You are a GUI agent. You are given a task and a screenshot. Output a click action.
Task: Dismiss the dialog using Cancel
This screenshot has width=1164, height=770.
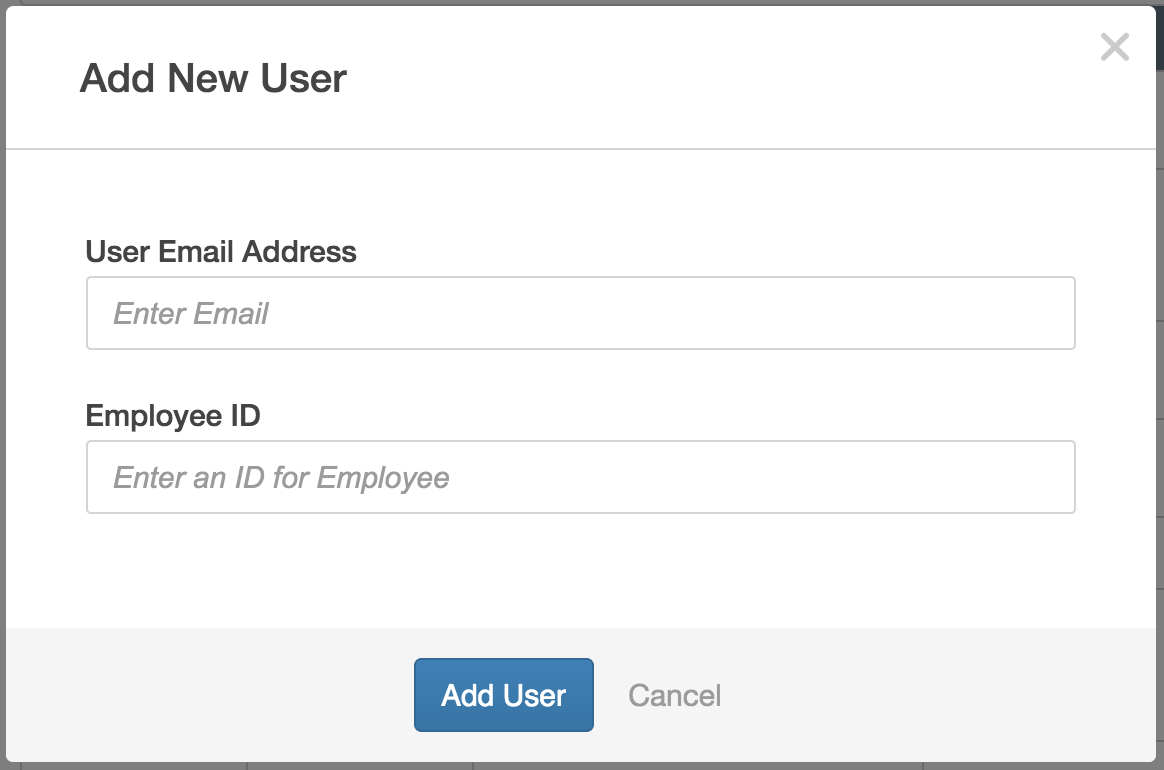(x=675, y=695)
